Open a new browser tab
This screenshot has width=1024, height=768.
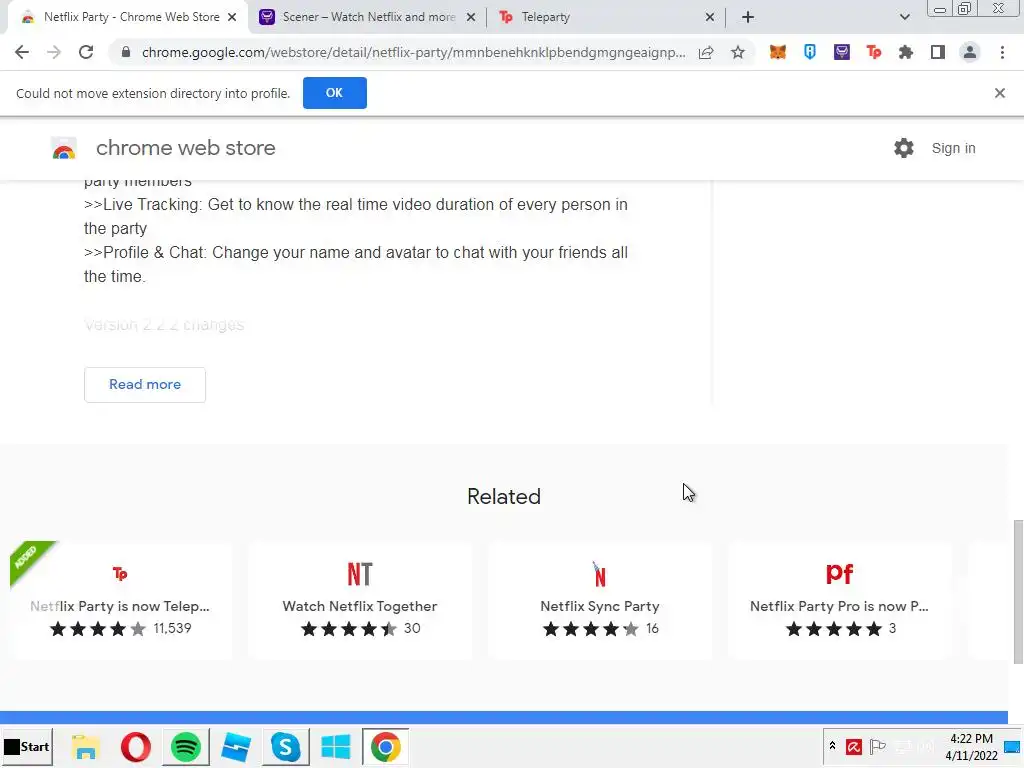pos(748,17)
